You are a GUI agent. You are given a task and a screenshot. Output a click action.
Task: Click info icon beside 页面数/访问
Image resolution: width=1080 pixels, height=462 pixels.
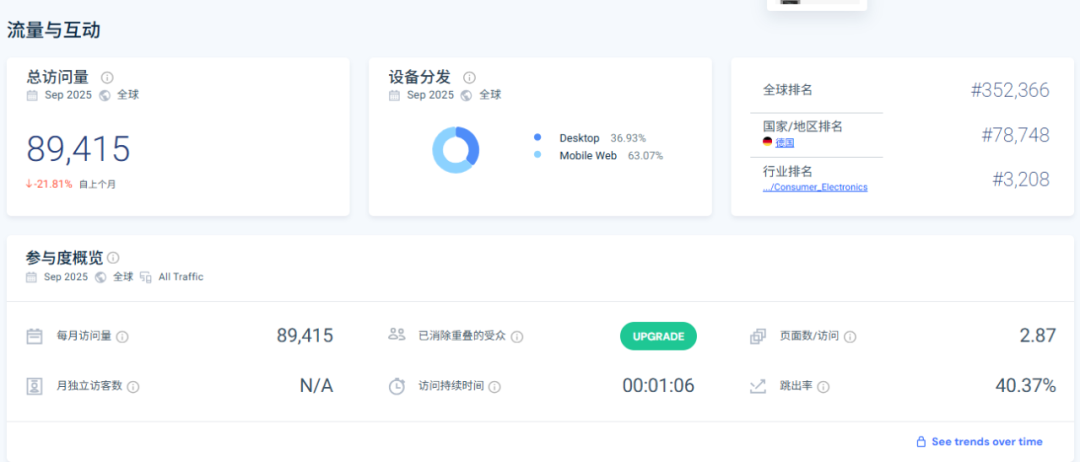click(x=850, y=337)
